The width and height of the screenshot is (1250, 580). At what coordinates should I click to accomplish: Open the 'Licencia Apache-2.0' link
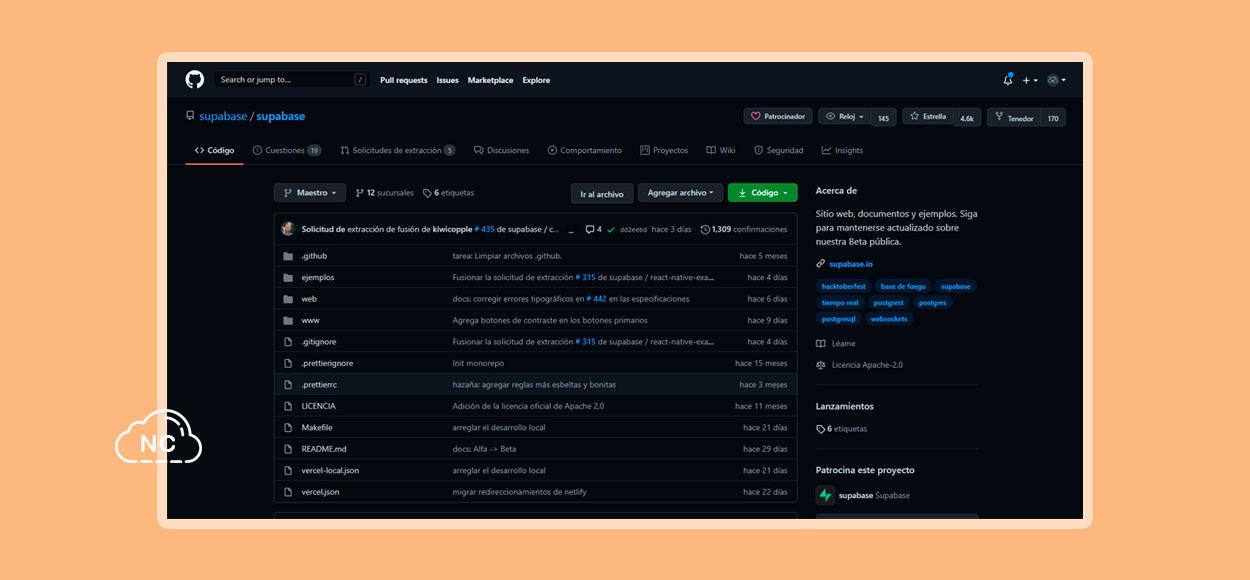[x=860, y=365]
